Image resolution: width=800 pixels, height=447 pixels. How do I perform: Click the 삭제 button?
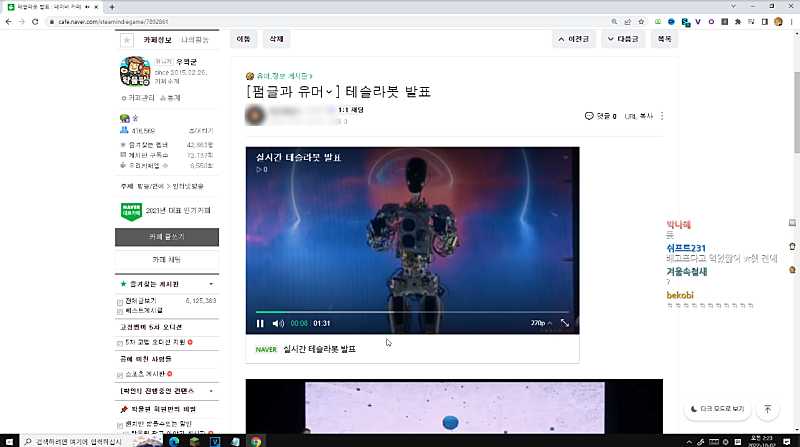click(276, 39)
